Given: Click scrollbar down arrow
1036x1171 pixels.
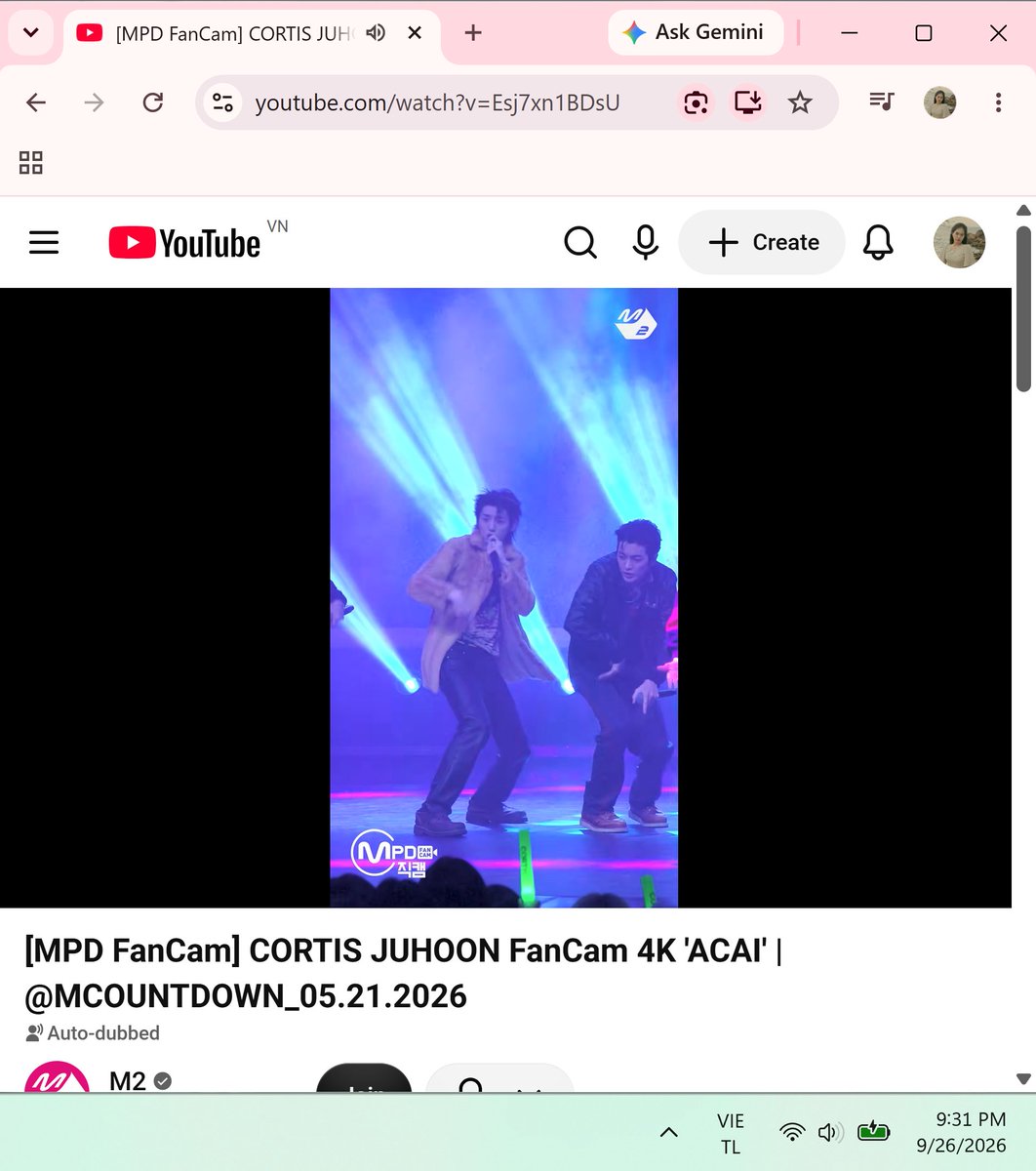Looking at the screenshot, I should pyautogui.click(x=1023, y=1078).
